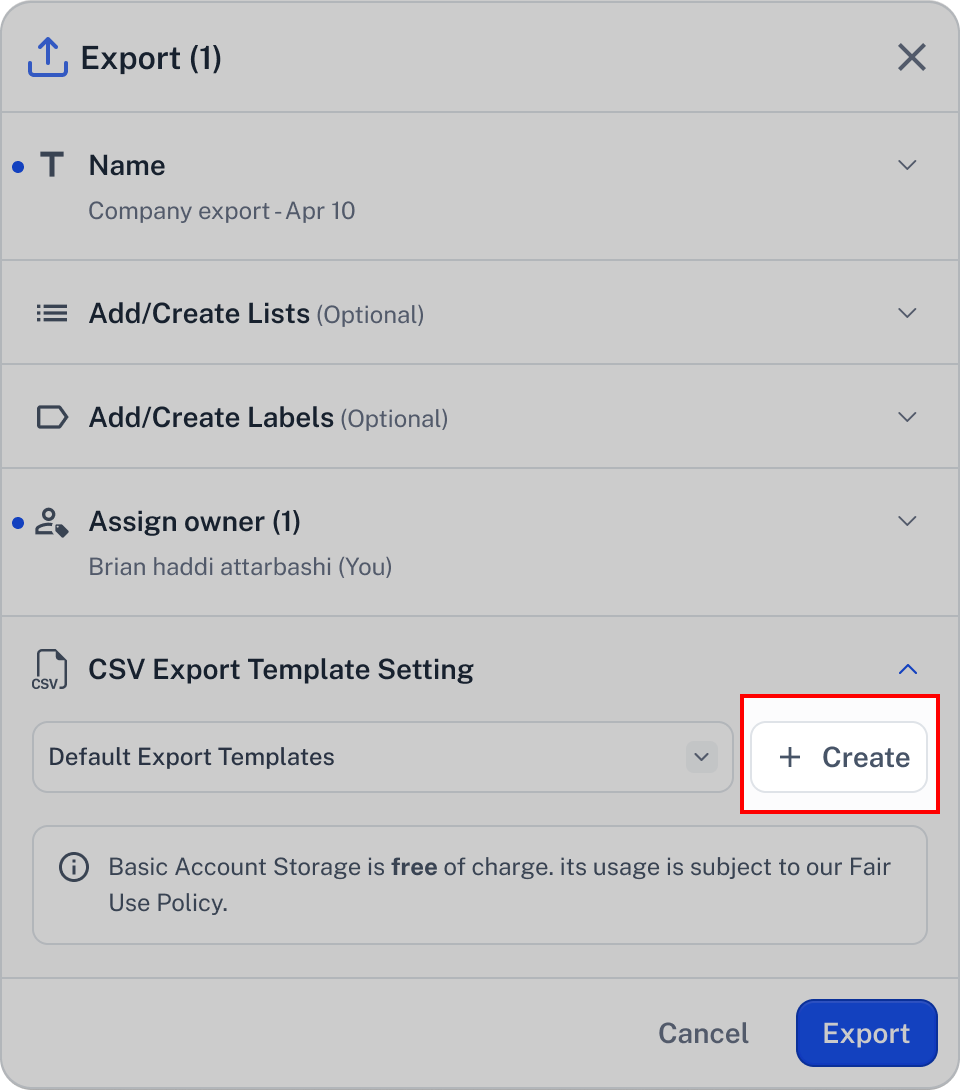Screen dimensions: 960x1090
Task: Click the blue Export button
Action: click(x=867, y=1033)
